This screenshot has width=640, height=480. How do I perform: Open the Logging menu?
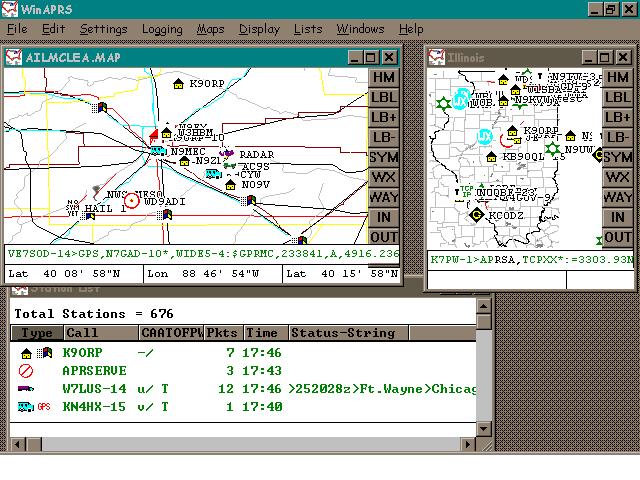point(162,29)
